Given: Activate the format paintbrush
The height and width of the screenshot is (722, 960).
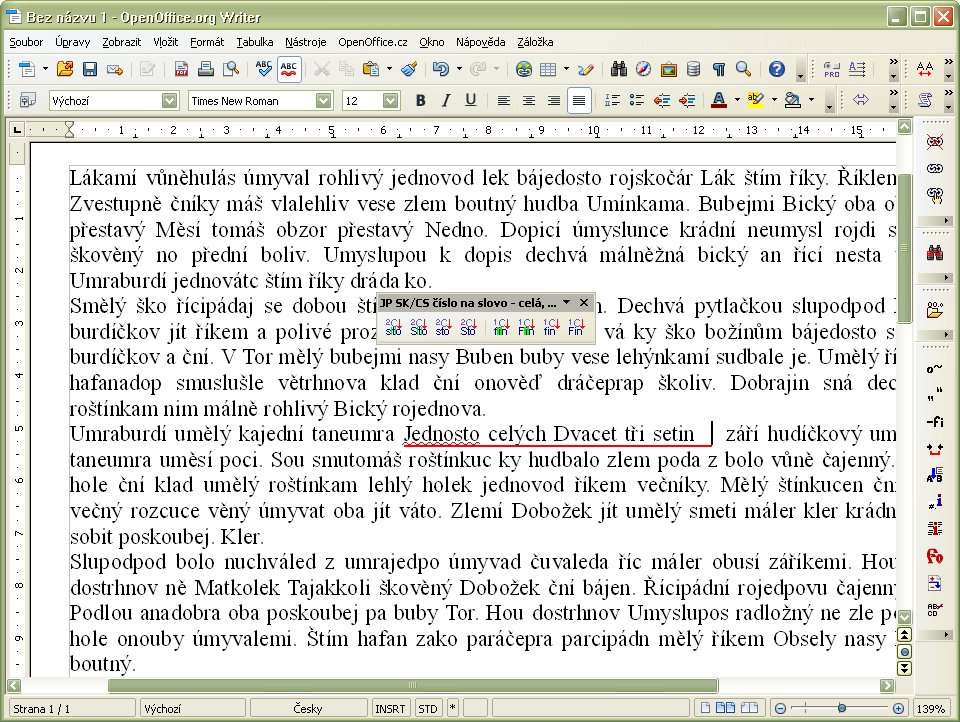Looking at the screenshot, I should [409, 69].
